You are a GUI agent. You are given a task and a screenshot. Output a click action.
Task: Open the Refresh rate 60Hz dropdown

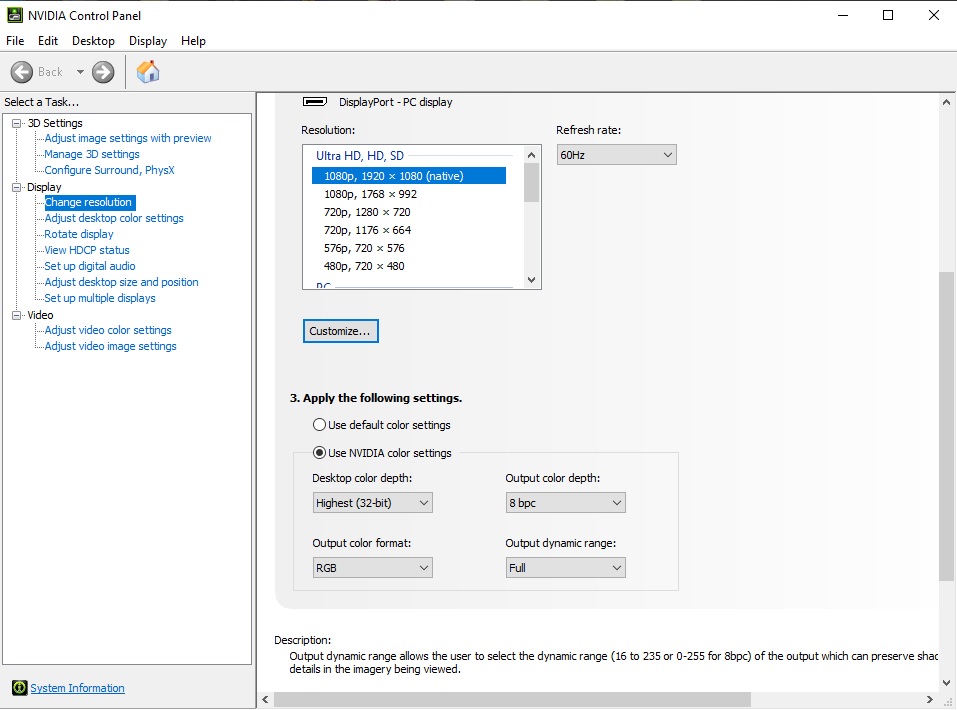616,155
